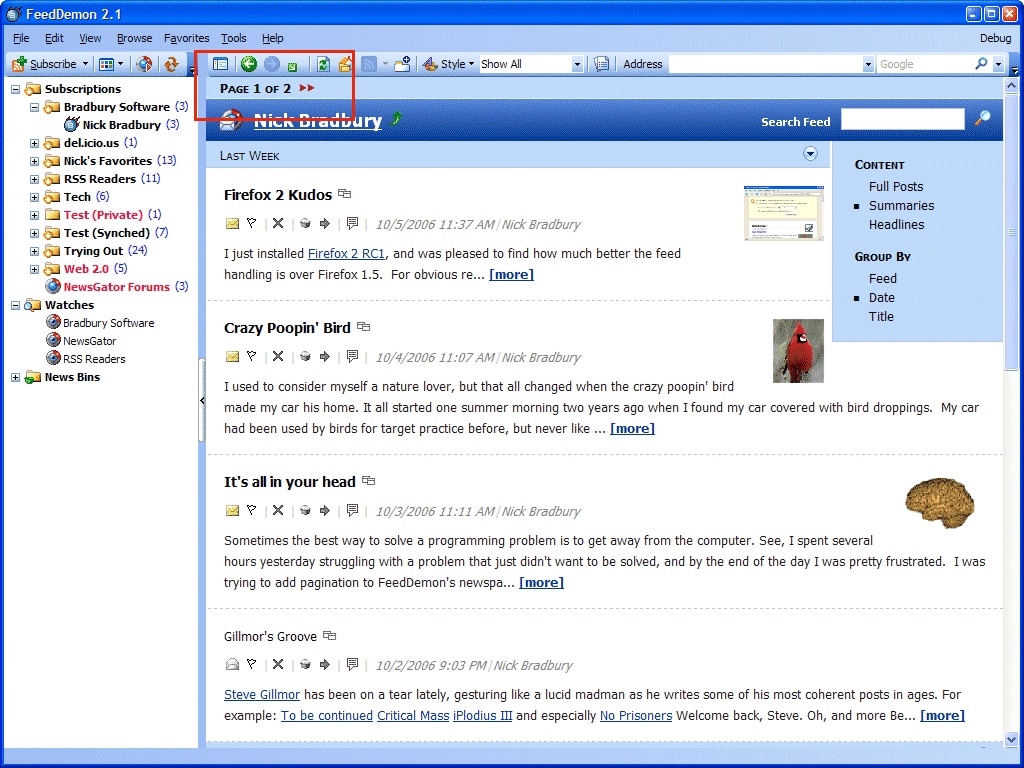Viewport: 1024px width, 768px height.
Task: Click the scroll down arrow of the newspaper
Action: 1012,739
